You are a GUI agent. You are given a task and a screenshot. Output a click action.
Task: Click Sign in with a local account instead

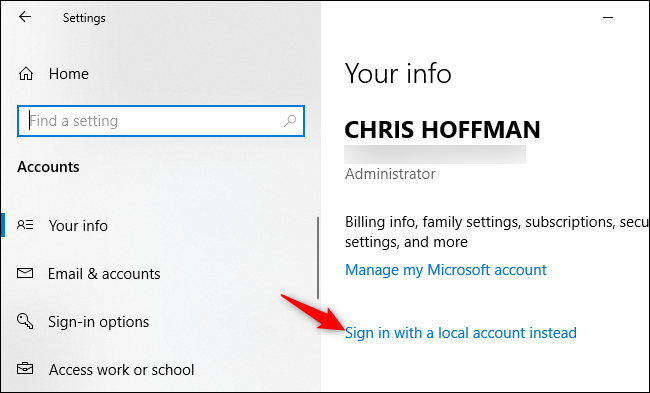click(x=461, y=333)
